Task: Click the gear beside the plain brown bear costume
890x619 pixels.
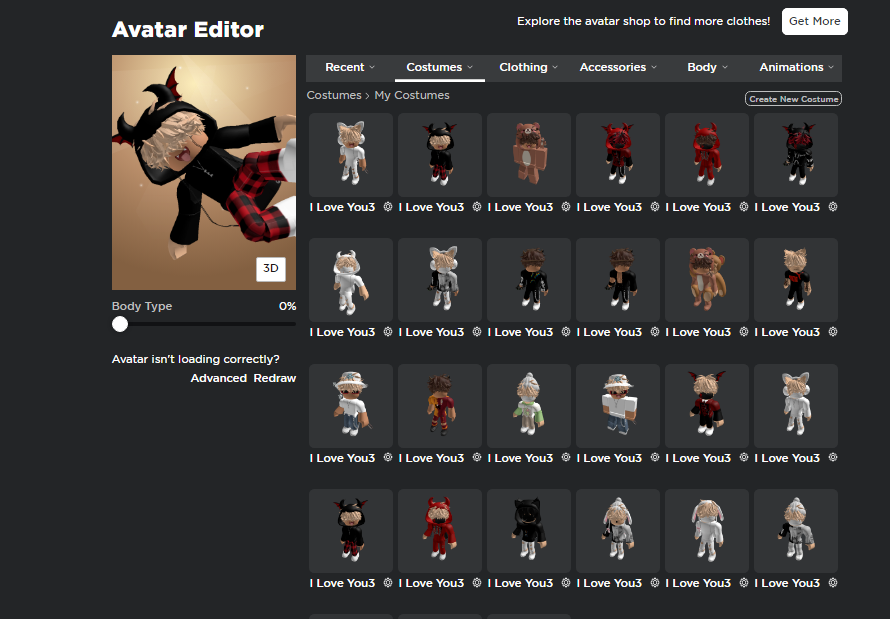Action: click(566, 207)
